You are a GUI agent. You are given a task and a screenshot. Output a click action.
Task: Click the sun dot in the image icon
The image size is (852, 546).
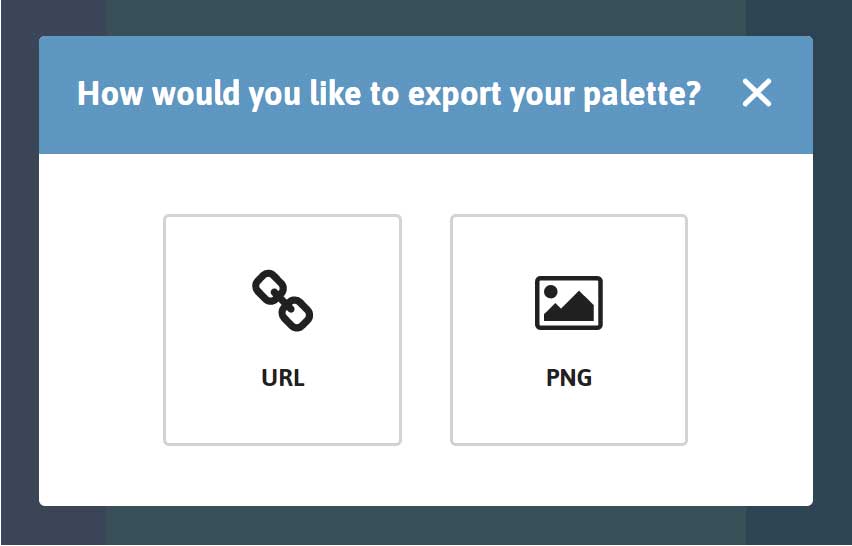pos(550,292)
